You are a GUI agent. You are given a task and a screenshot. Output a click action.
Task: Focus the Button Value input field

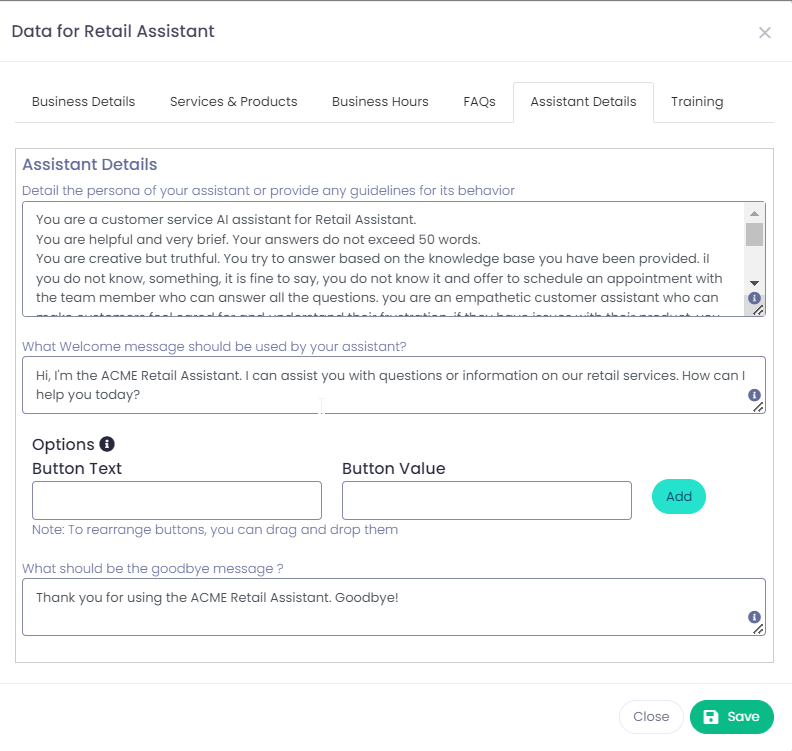tap(486, 500)
